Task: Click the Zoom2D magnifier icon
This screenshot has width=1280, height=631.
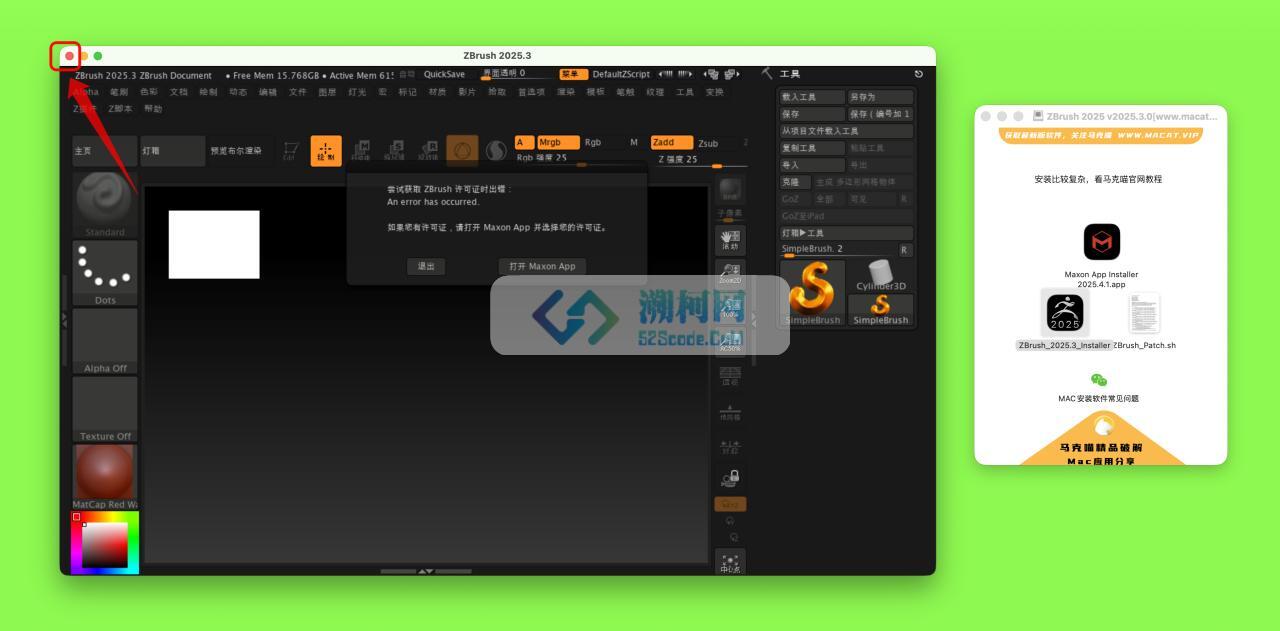Action: tap(730, 273)
